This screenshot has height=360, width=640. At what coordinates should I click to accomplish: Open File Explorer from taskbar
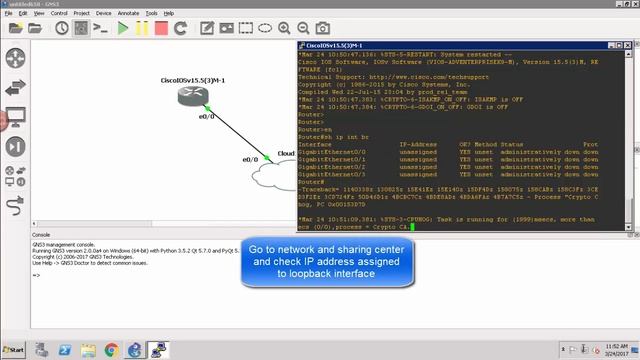tap(88, 350)
